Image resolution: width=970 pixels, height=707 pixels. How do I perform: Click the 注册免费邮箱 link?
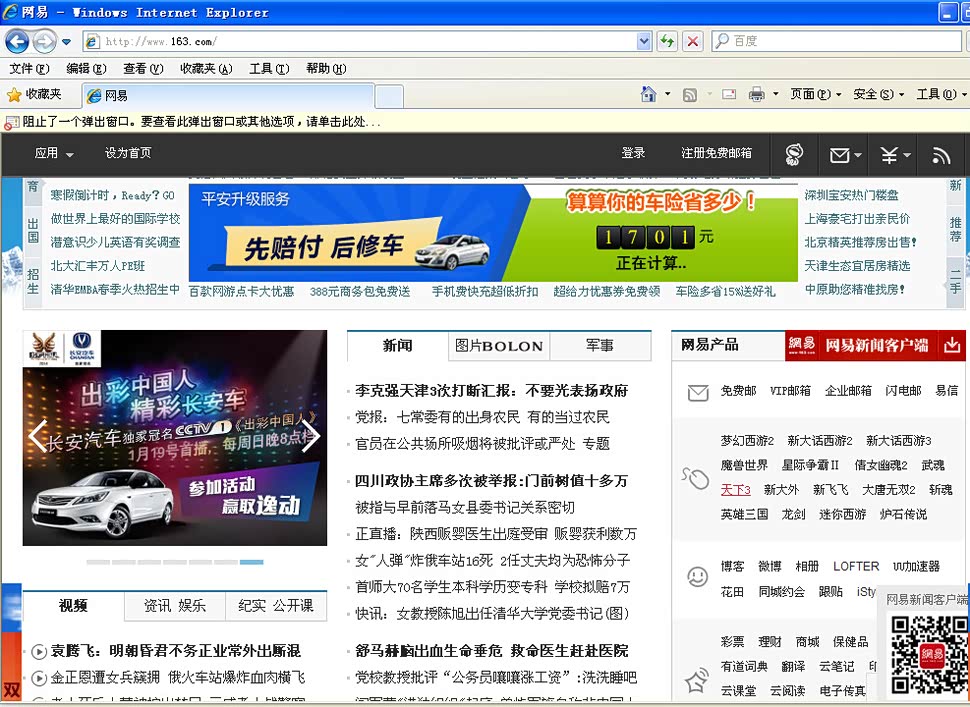[x=716, y=153]
